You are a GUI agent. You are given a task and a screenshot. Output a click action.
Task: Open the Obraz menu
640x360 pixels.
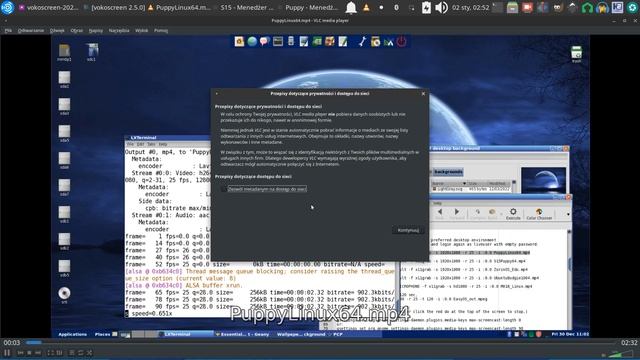click(76, 31)
